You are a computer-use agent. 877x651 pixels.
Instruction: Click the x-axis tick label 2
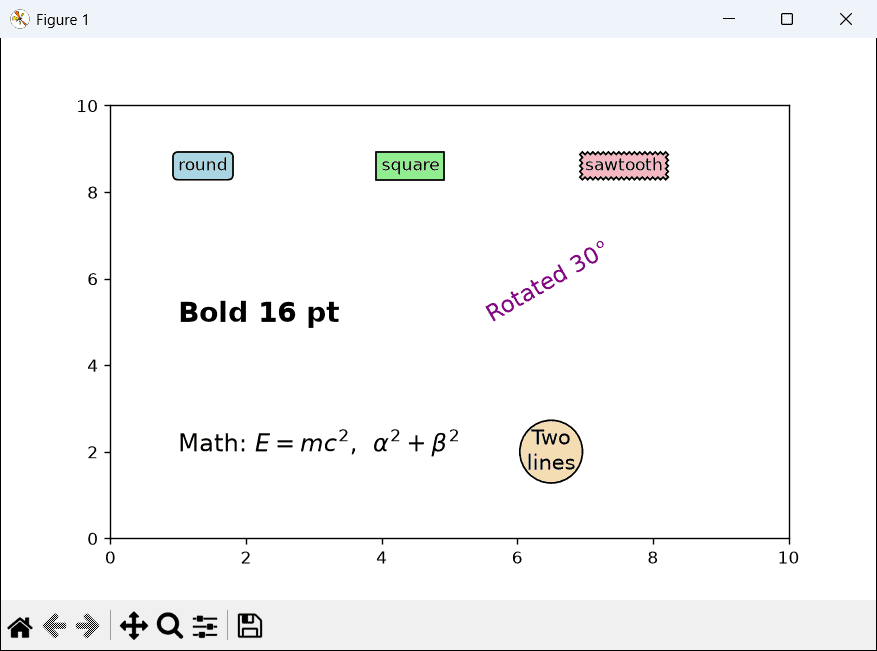tap(246, 558)
